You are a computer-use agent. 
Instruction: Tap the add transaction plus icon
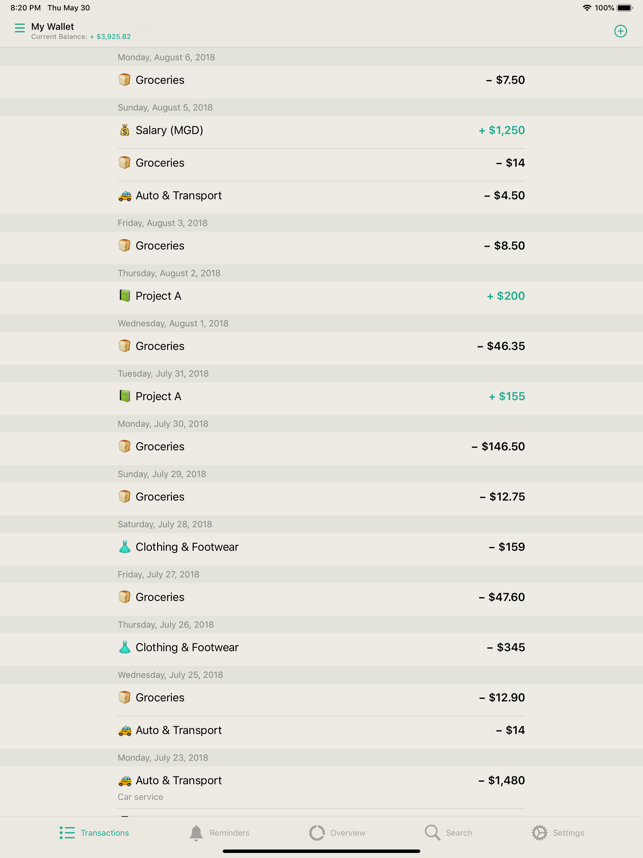tap(620, 31)
